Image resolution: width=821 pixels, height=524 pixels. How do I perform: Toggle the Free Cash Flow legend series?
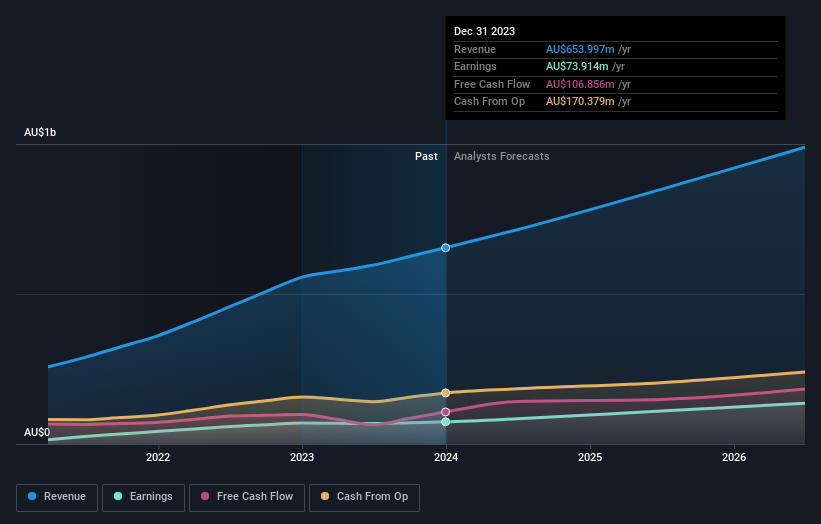pyautogui.click(x=247, y=497)
